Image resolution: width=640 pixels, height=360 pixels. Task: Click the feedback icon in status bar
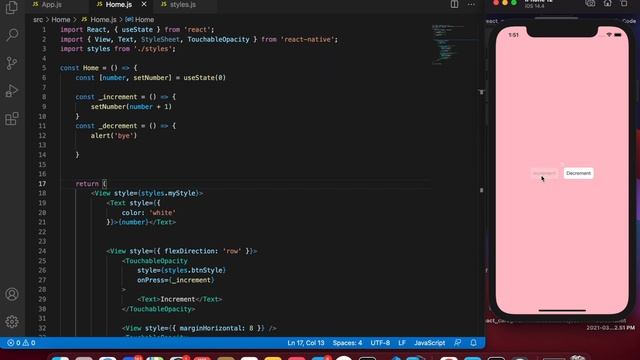click(458, 343)
